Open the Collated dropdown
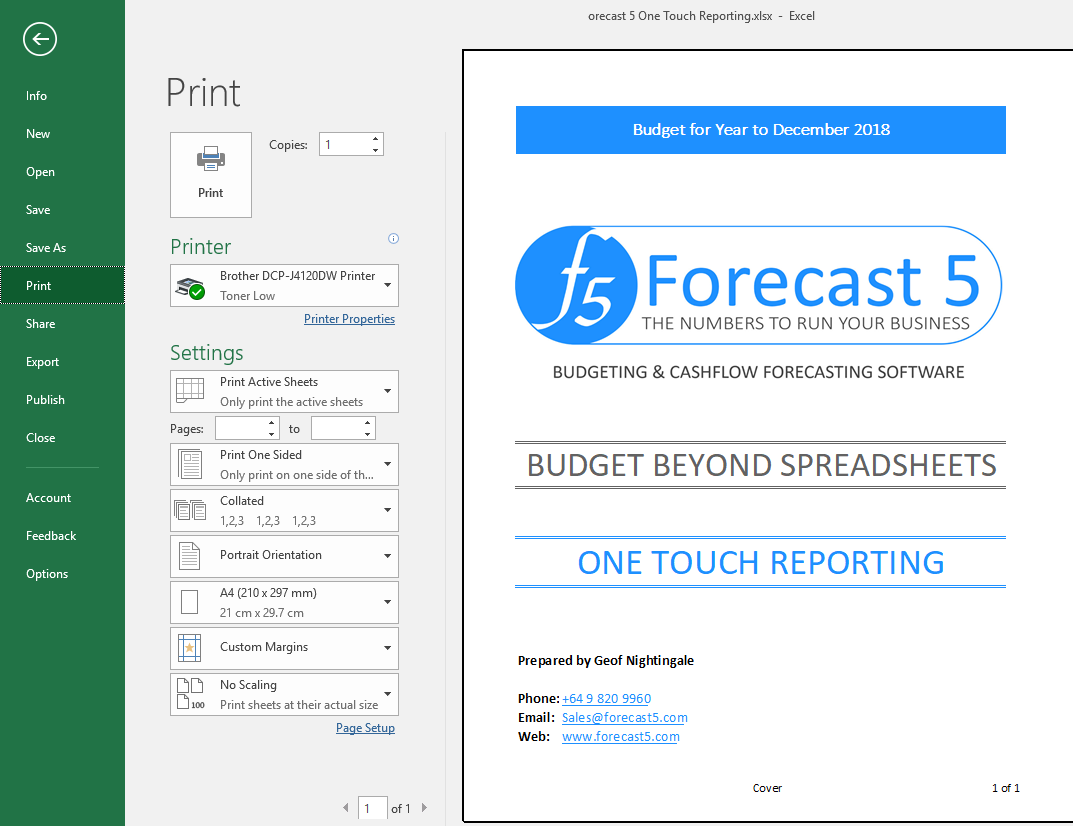The image size is (1073, 826). pyautogui.click(x=284, y=511)
